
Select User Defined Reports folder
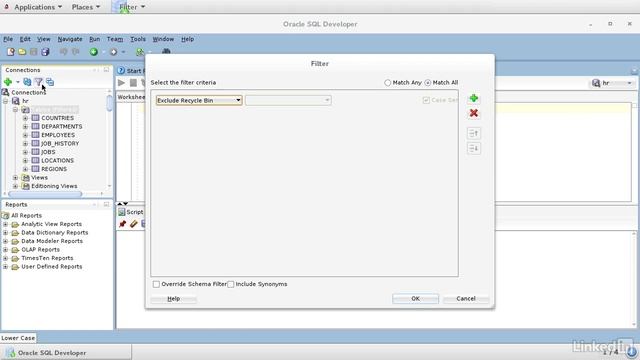tap(52, 267)
